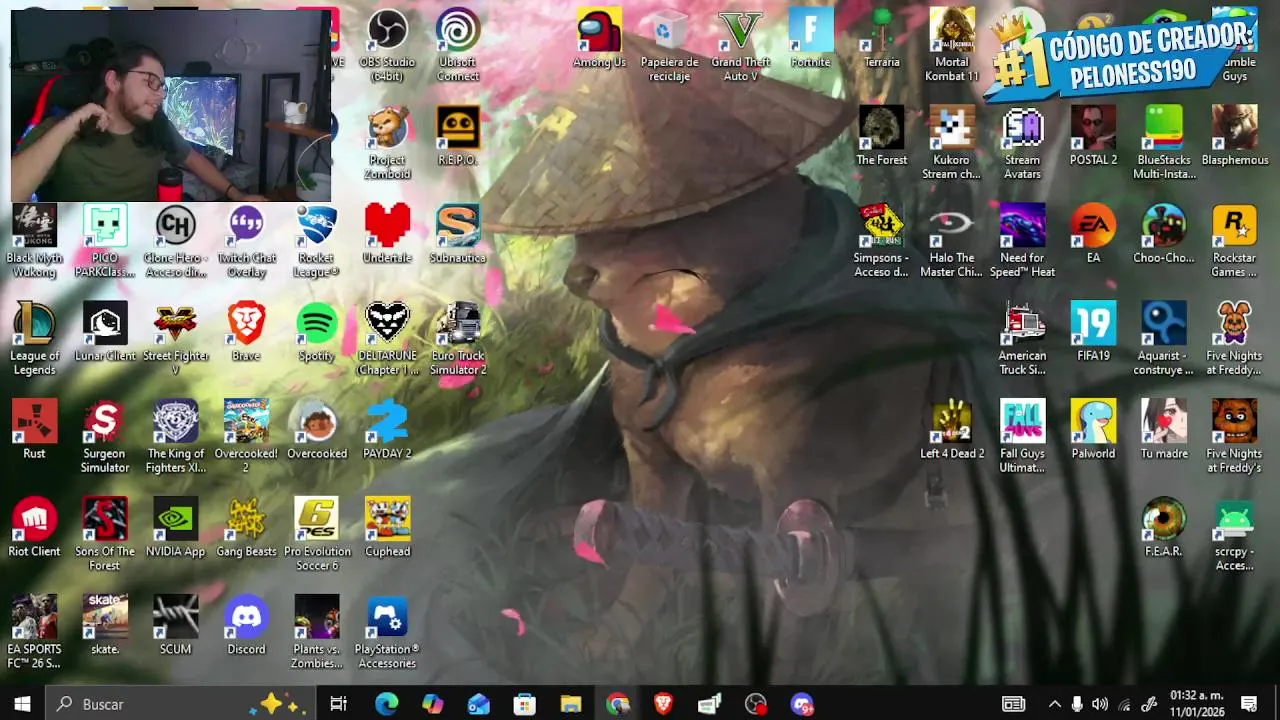Launch Ubisoft Connect from the desktop
Screen dimensions: 1280x720
click(x=458, y=45)
